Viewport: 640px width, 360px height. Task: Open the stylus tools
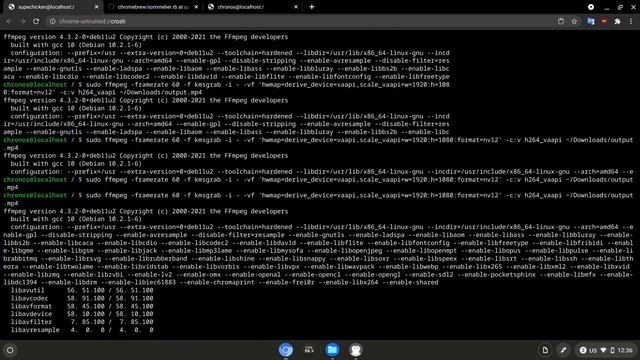563,350
